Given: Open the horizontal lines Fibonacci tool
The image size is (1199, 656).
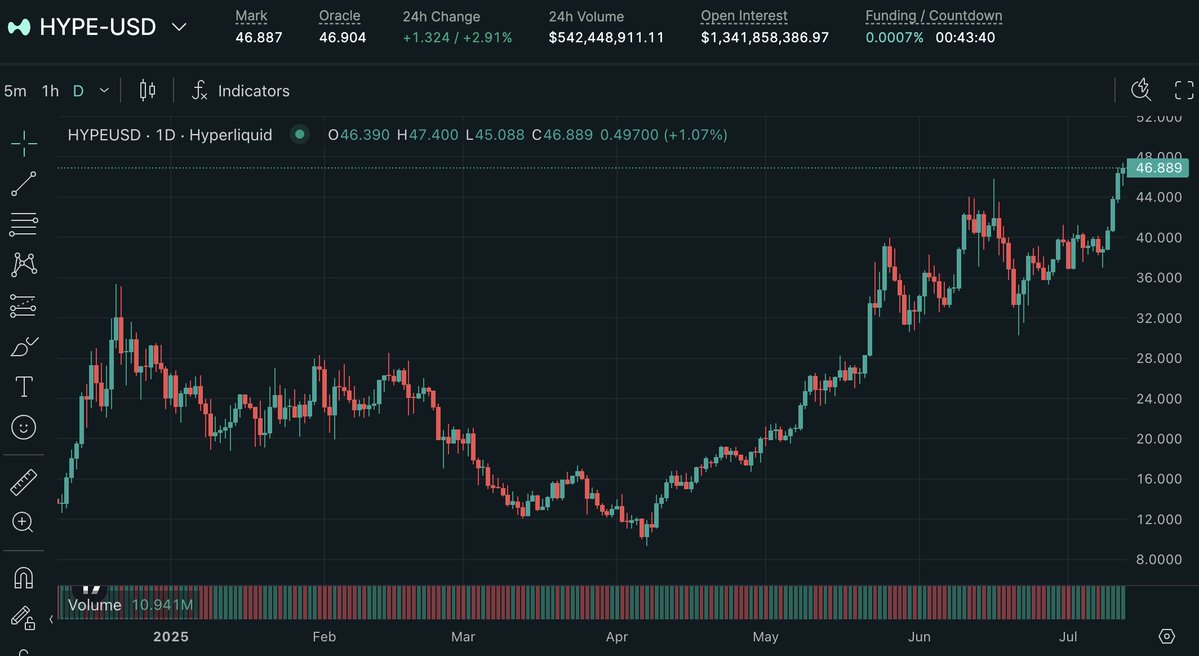Looking at the screenshot, I should pos(24,224).
